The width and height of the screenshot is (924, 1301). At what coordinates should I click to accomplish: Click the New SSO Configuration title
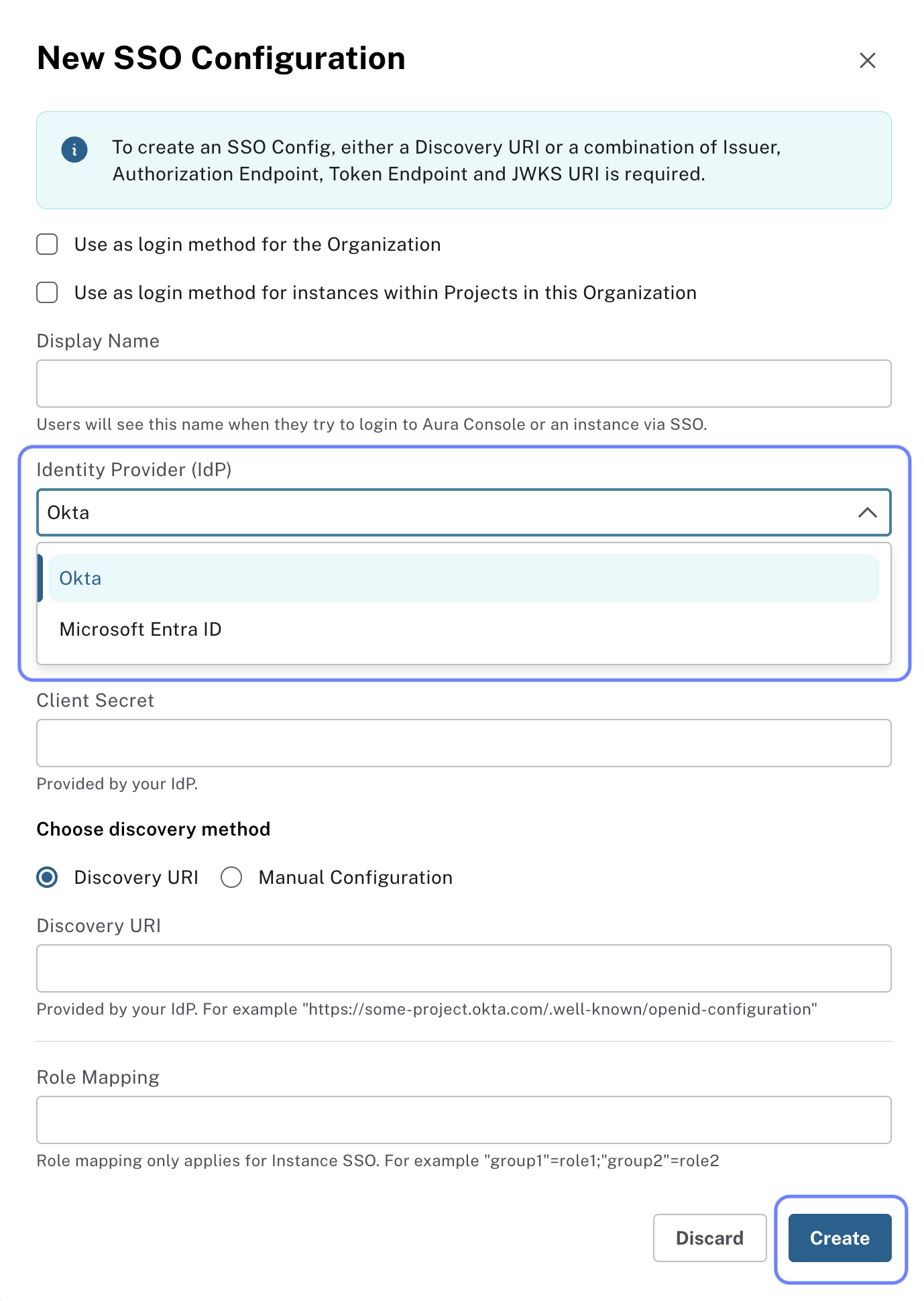[x=221, y=58]
